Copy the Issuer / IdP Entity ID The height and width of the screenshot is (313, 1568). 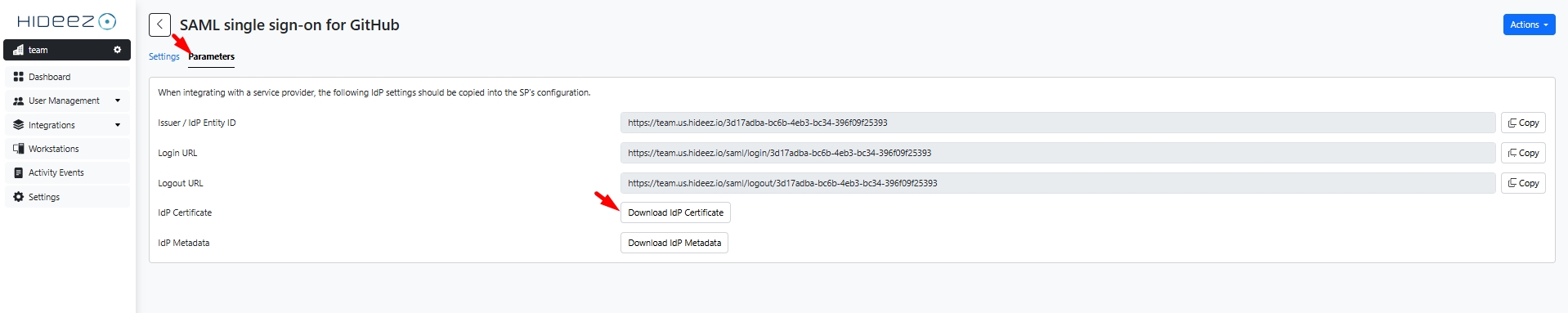pos(1523,123)
